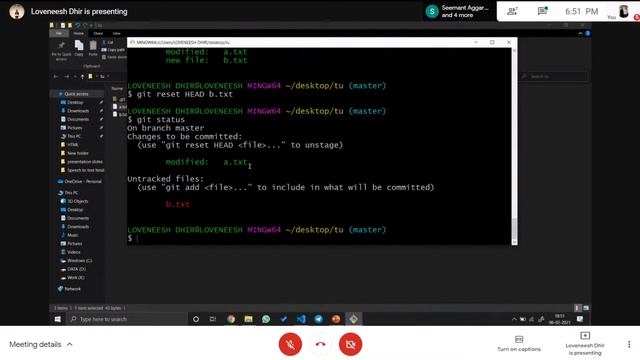Open Visual Studio Code from the taskbar
The width and height of the screenshot is (640, 360).
(x=301, y=319)
